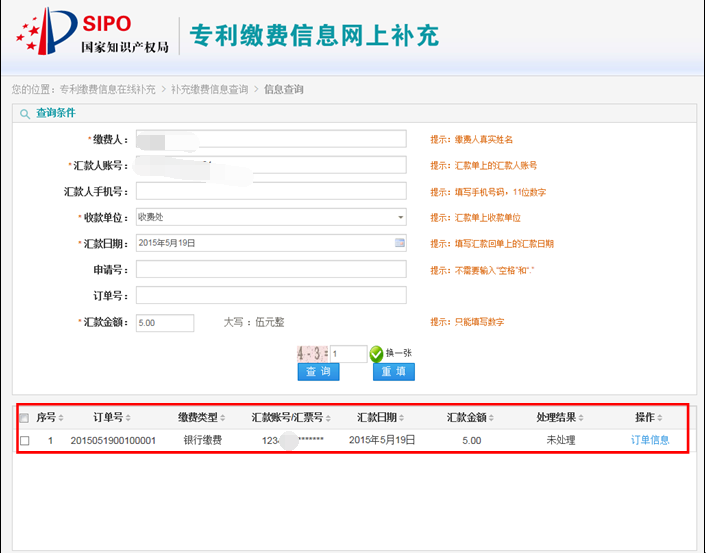Sort table by 汇款金额 column arrows
706x553 pixels.
(491, 418)
